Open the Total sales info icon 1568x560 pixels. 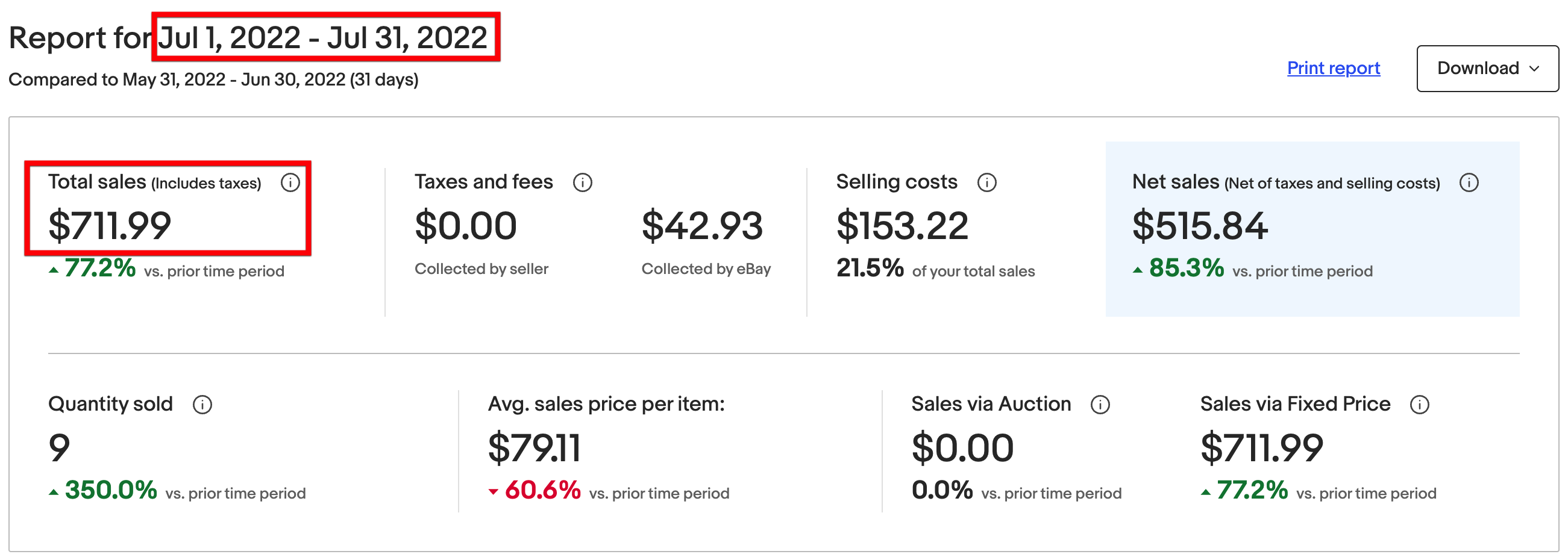pyautogui.click(x=290, y=182)
